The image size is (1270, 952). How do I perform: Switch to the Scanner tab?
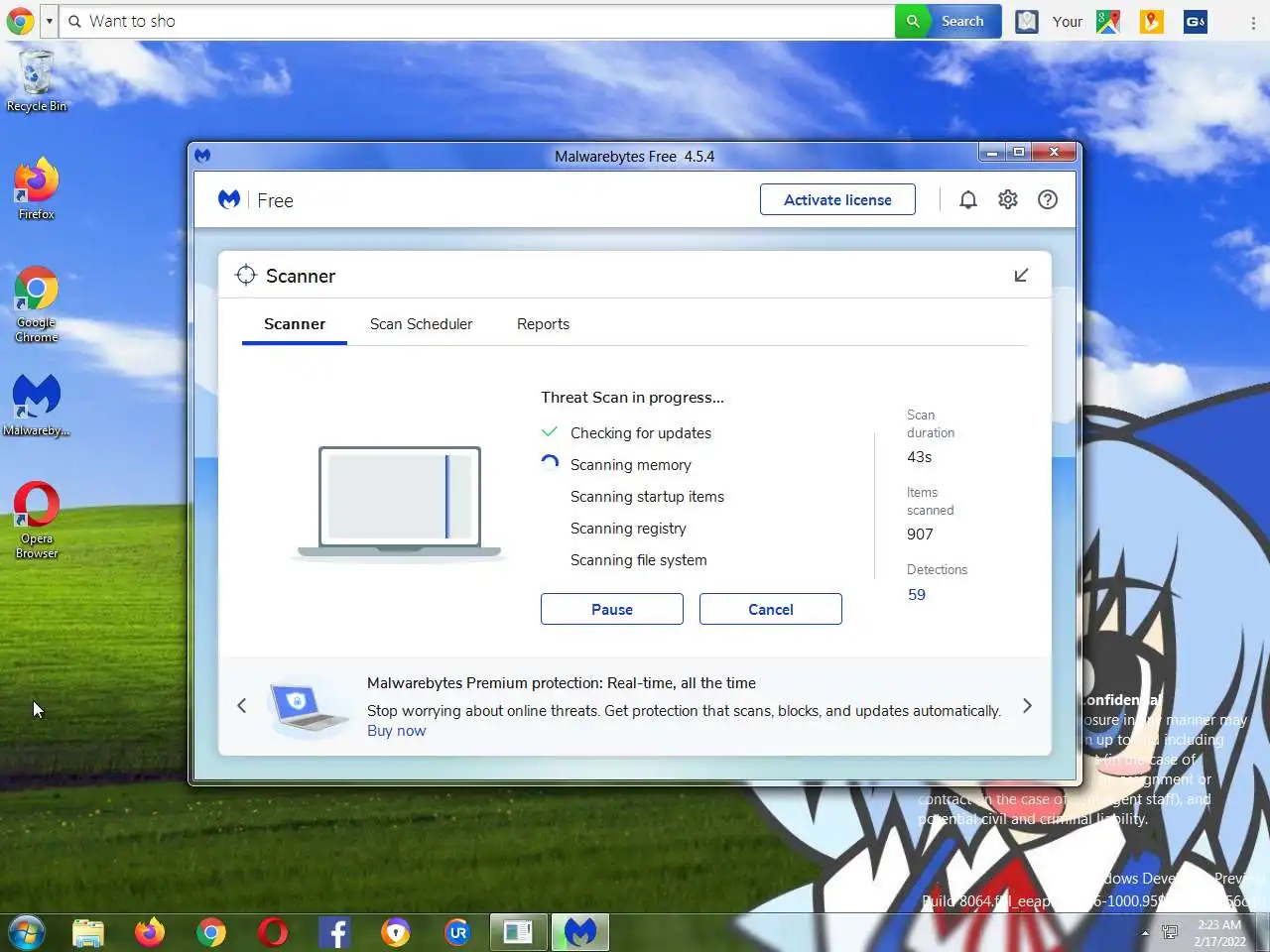click(x=295, y=324)
